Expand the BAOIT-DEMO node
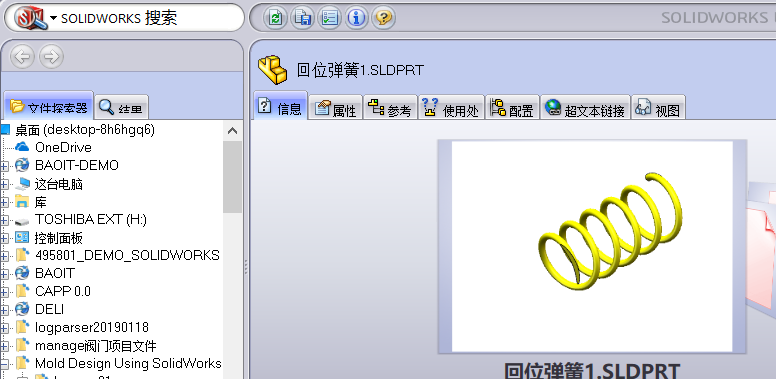 (4, 166)
